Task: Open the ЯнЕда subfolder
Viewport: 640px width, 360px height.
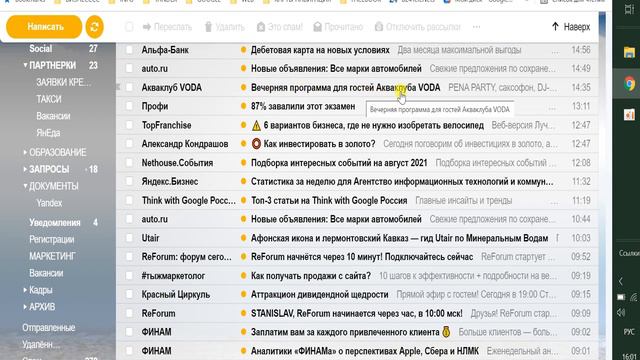Action: coord(48,133)
